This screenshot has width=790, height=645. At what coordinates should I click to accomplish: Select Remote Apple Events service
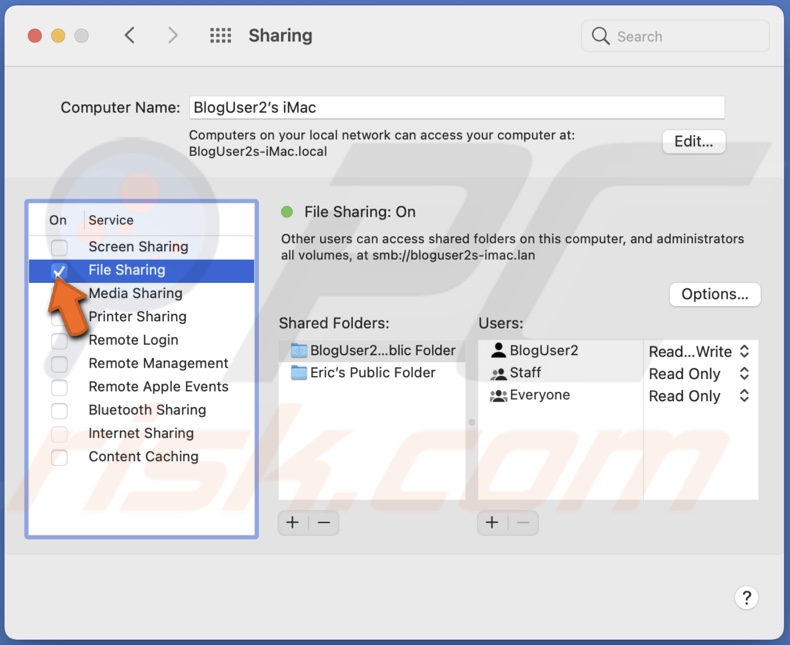tap(158, 386)
